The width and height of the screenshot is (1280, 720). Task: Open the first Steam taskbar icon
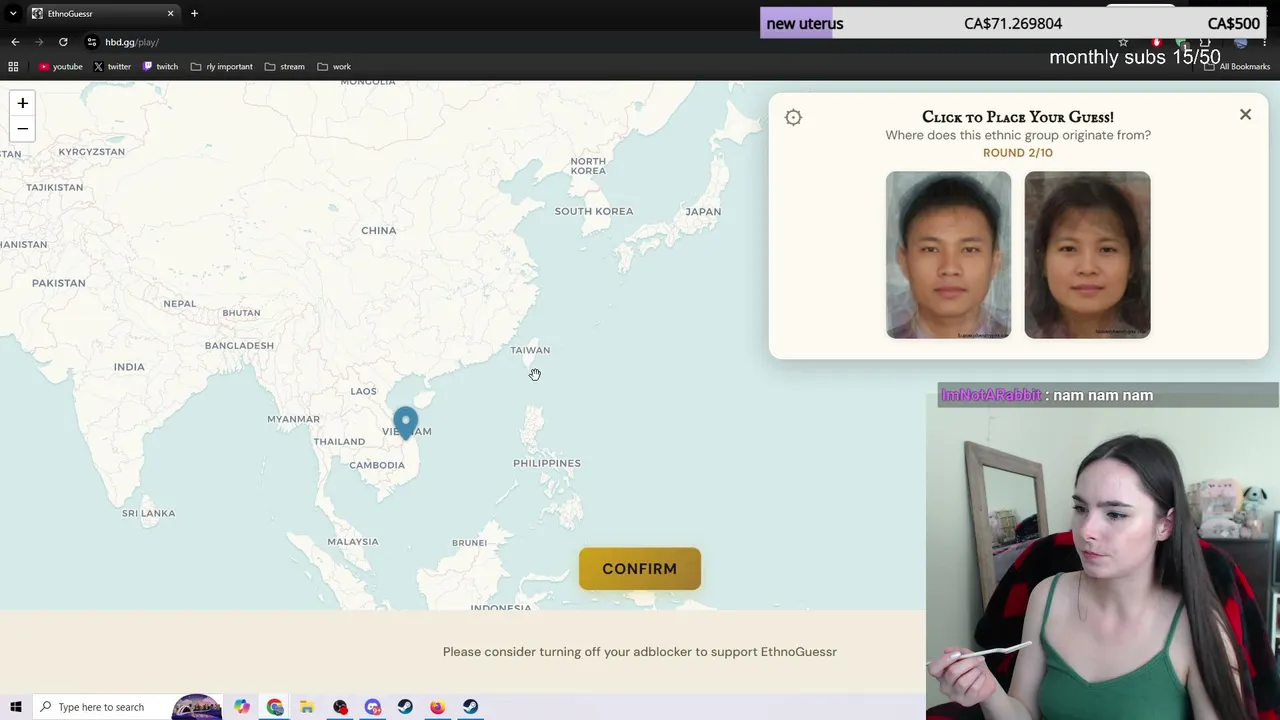coord(405,707)
